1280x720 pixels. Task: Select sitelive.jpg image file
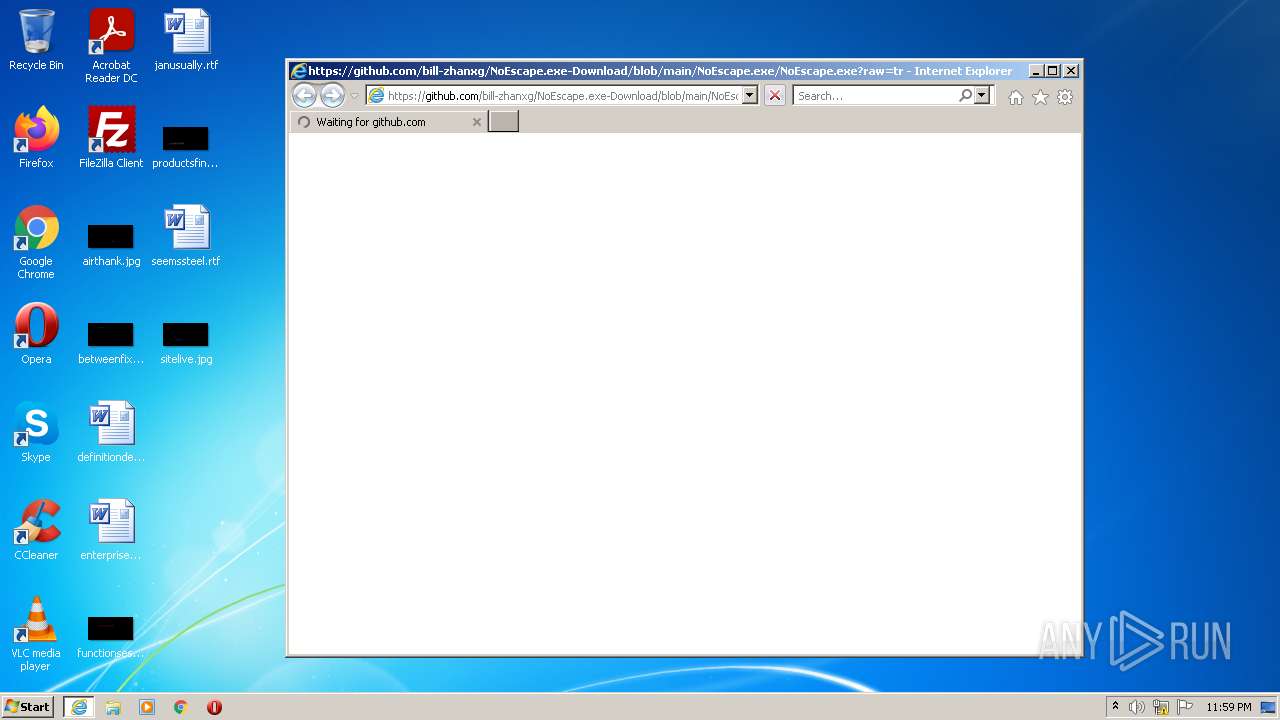pyautogui.click(x=186, y=343)
